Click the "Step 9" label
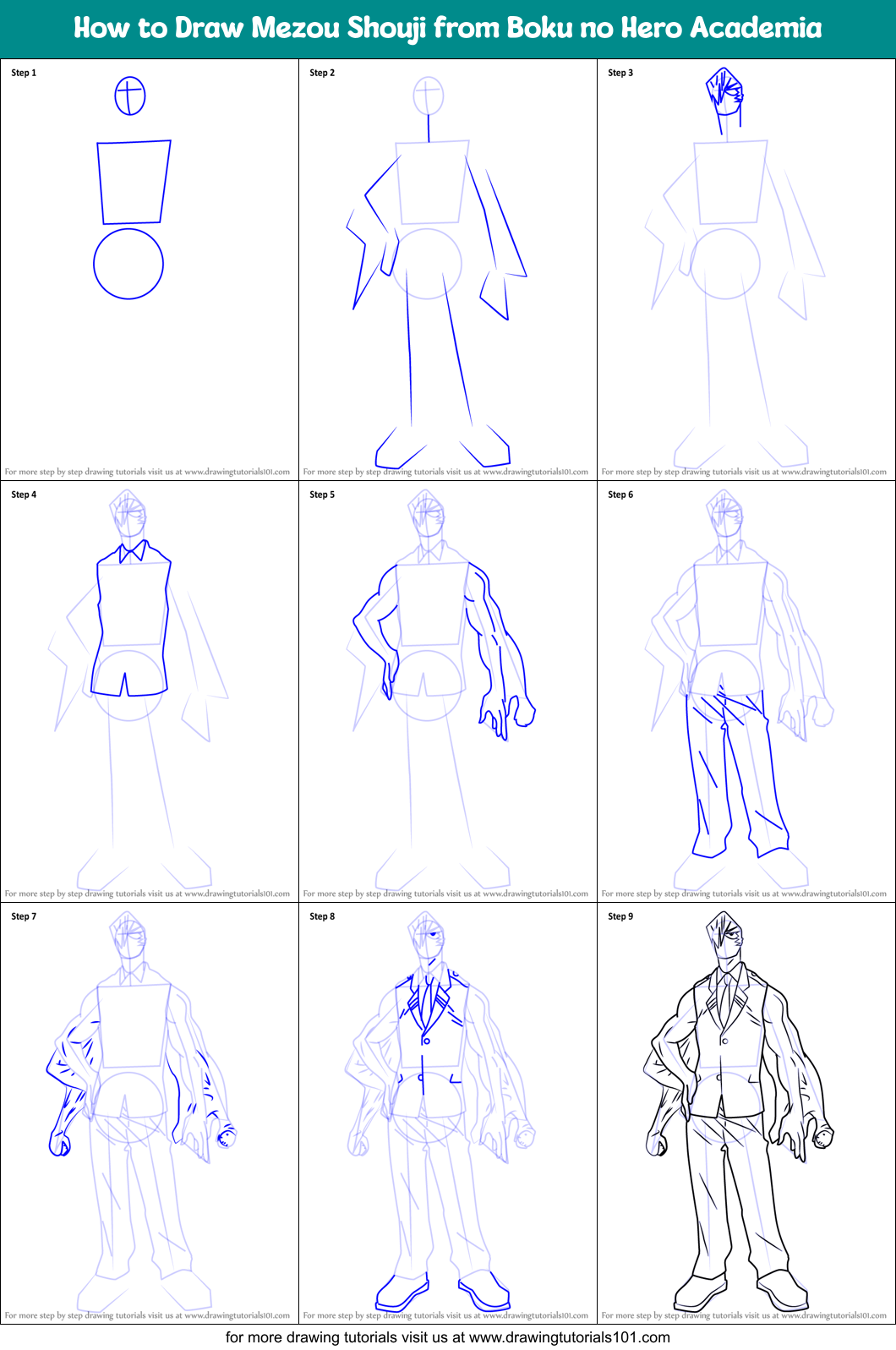This screenshot has width=896, height=1350. click(x=620, y=916)
